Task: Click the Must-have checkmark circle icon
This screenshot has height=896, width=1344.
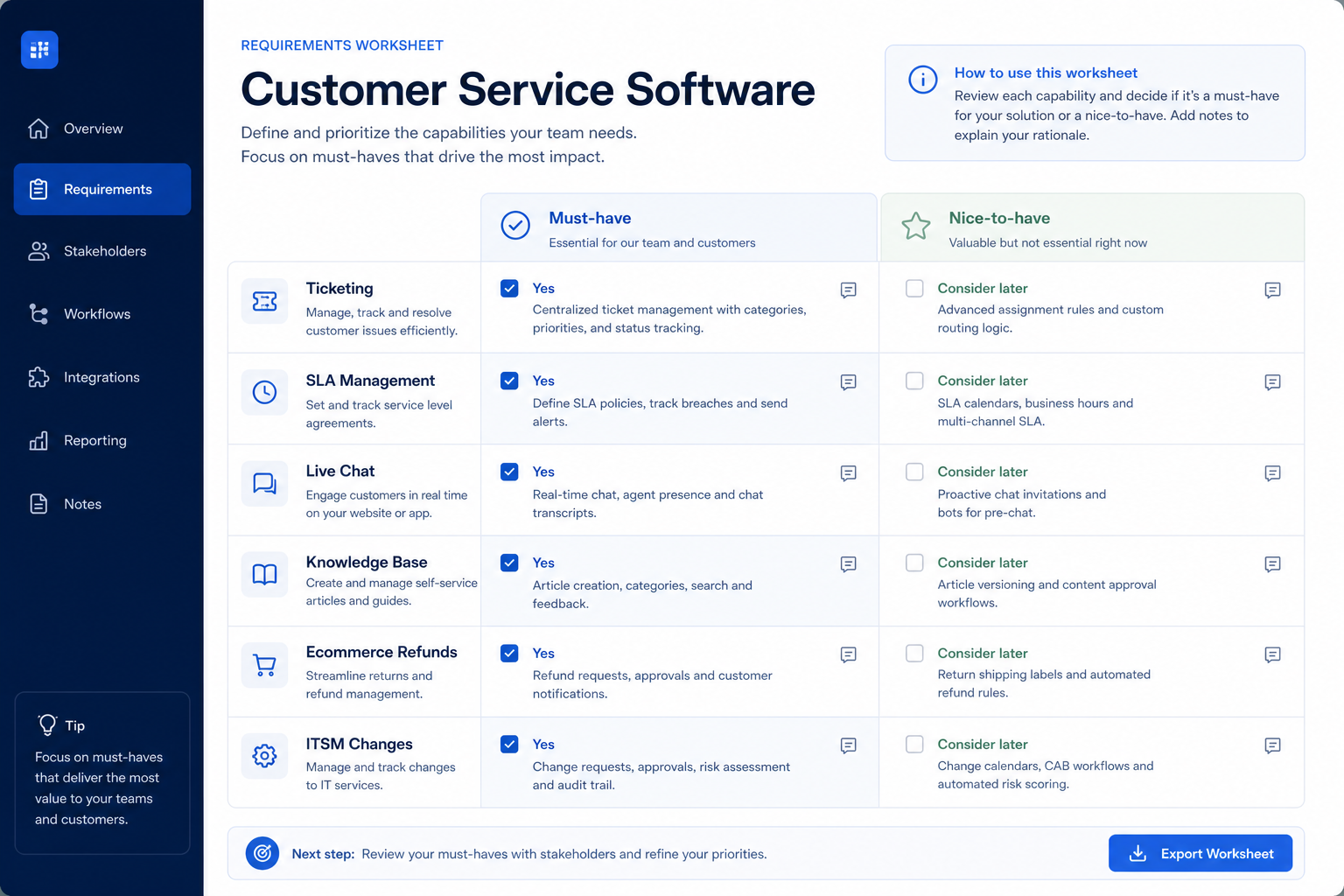Action: click(515, 225)
